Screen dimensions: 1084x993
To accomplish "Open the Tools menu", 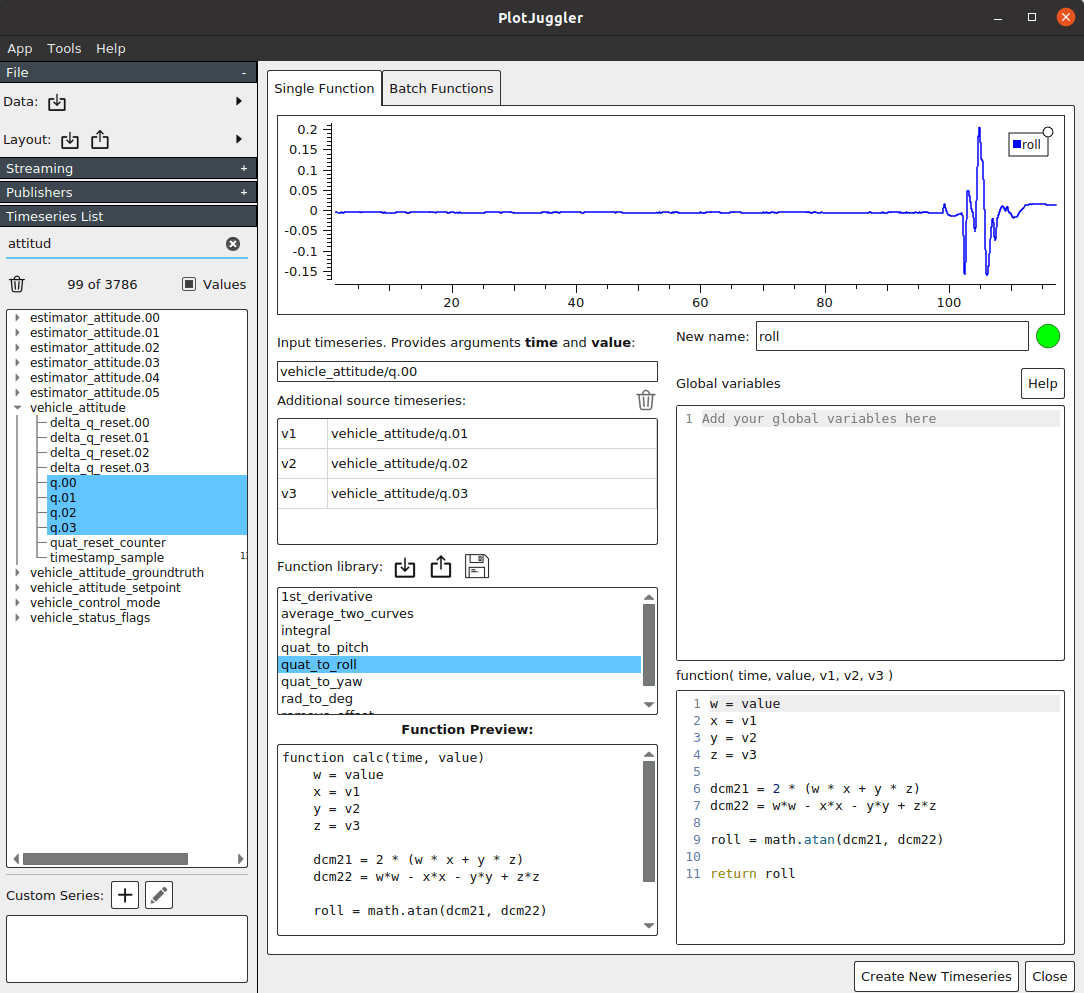I will pos(64,48).
